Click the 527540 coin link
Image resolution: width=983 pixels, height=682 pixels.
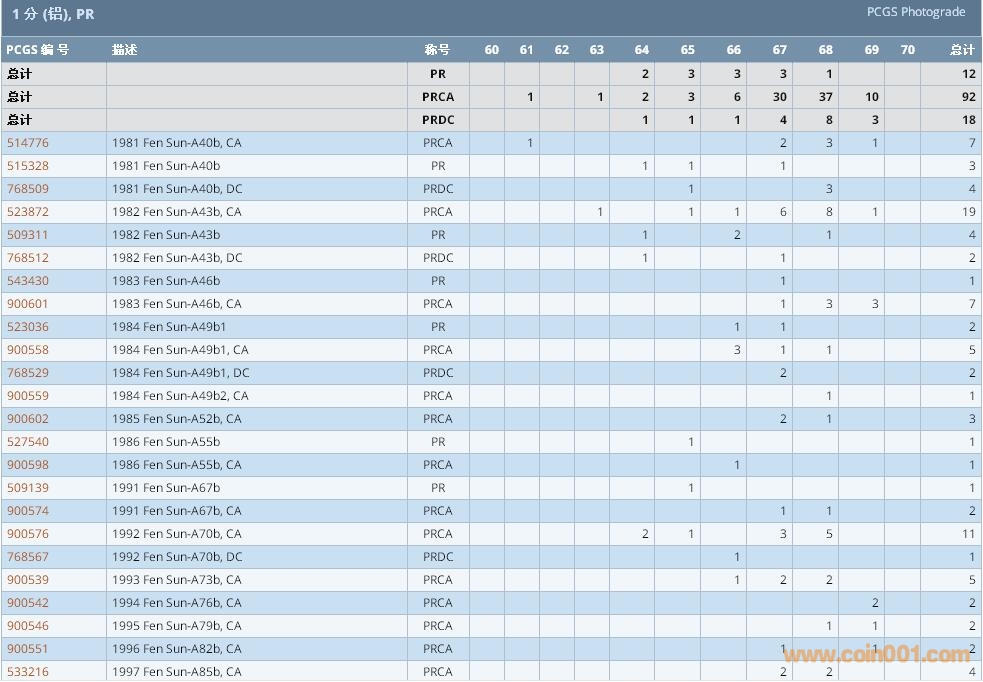[x=28, y=442]
